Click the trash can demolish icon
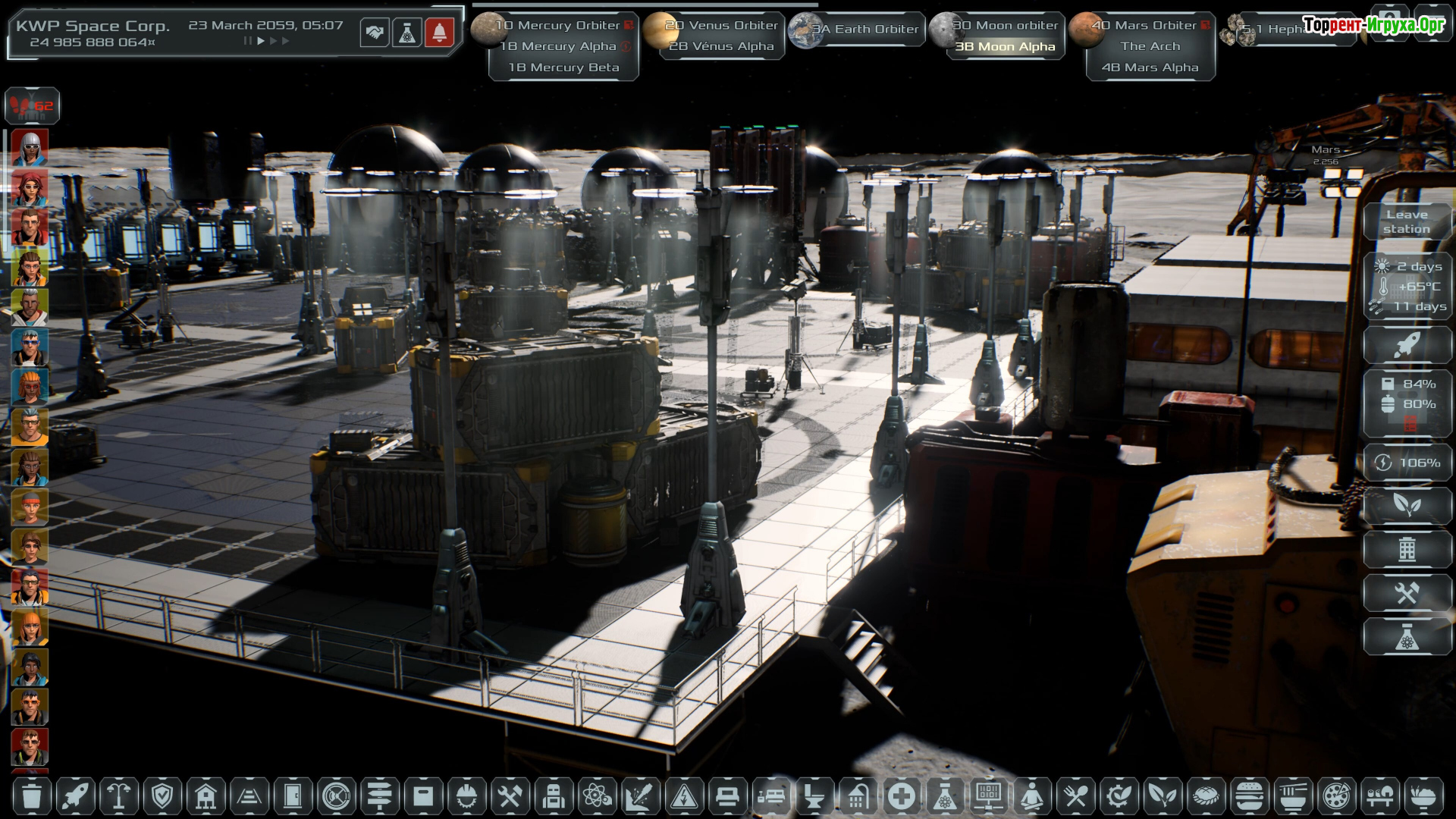1456x819 pixels. click(32, 796)
